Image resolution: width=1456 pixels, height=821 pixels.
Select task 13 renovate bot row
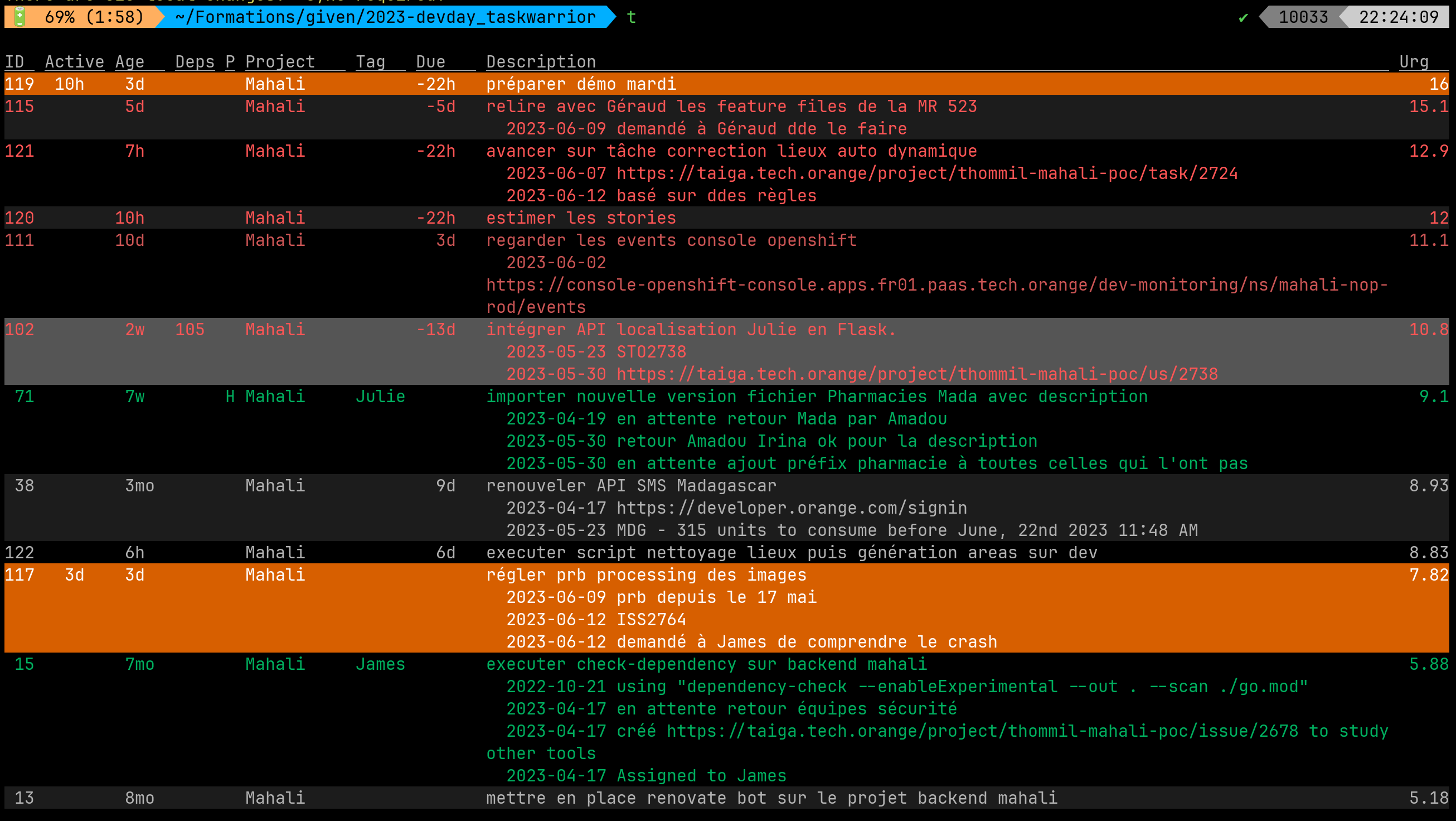771,798
